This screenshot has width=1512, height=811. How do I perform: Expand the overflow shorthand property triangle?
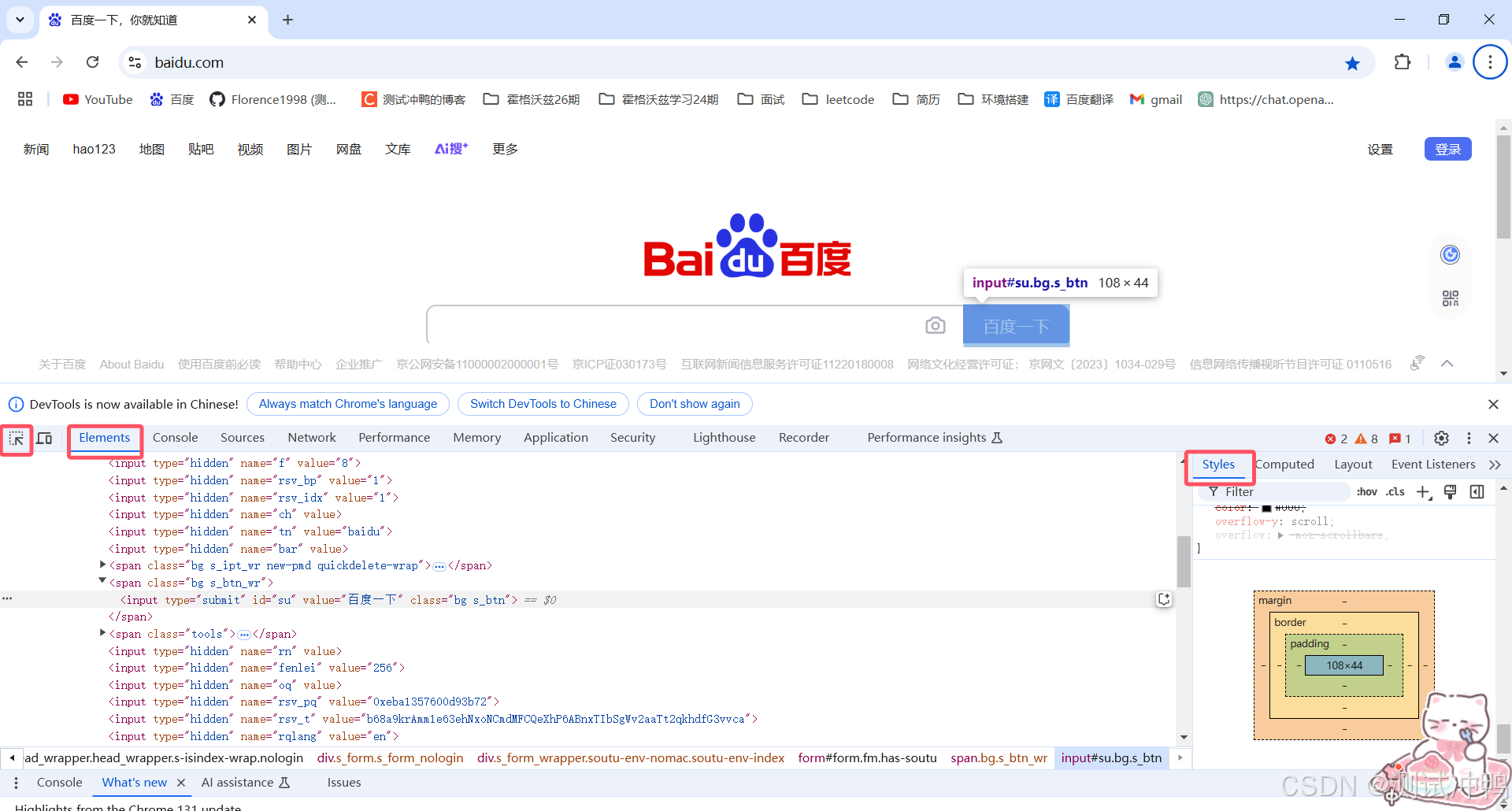coord(1280,535)
